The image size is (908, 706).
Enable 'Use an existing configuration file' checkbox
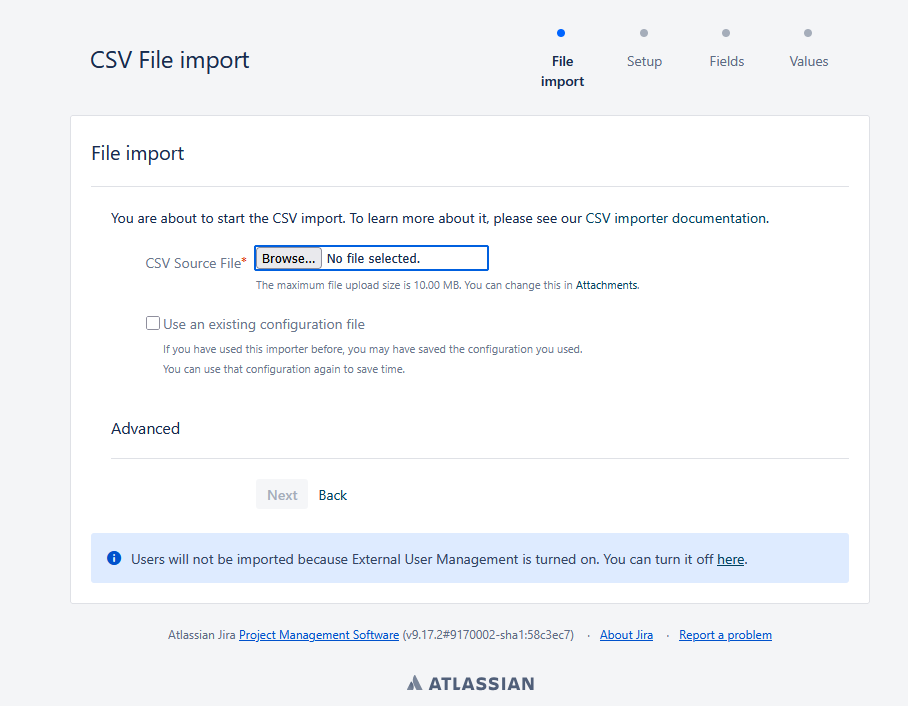(153, 323)
